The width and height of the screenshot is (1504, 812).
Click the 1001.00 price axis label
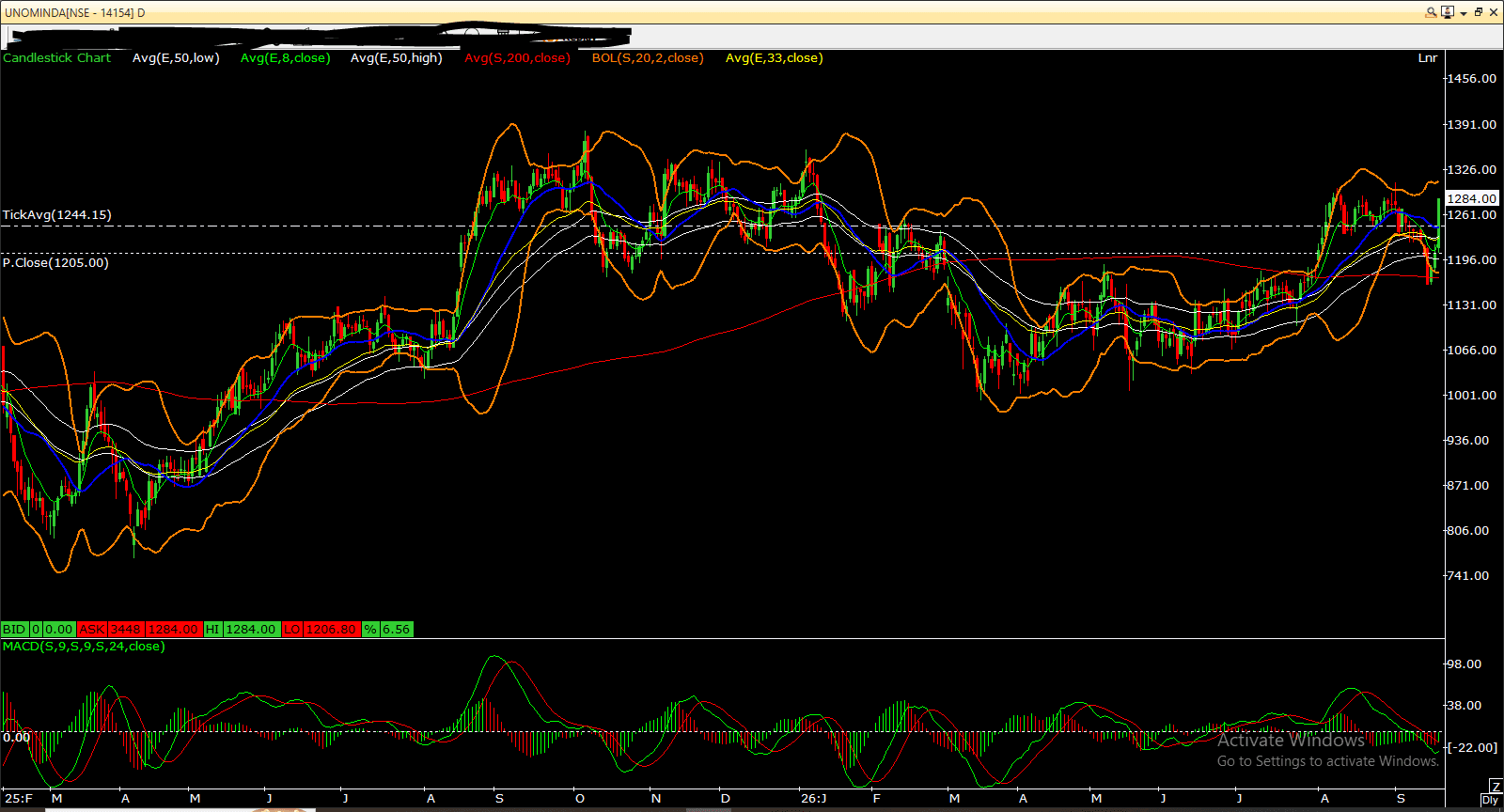1472,396
